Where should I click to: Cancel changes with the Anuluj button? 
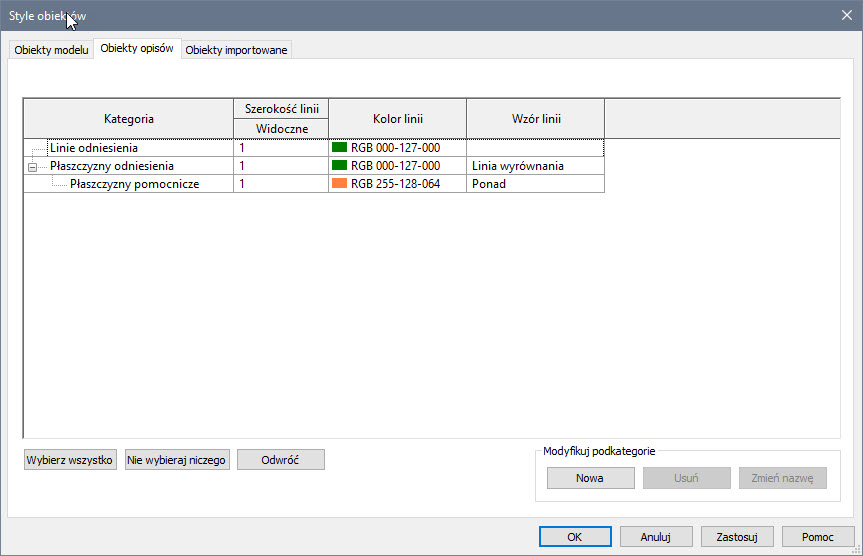point(656,536)
